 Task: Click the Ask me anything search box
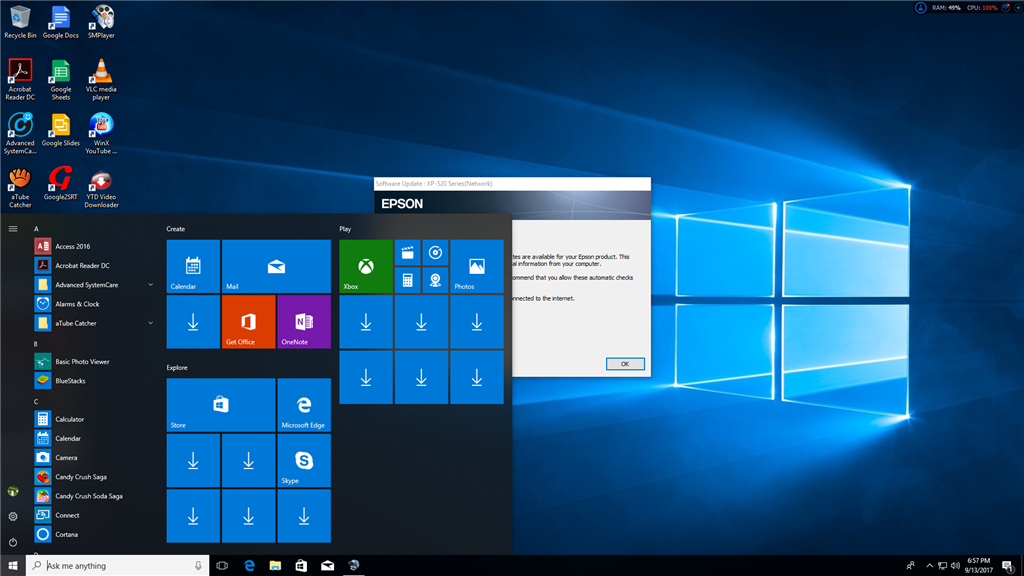[x=118, y=566]
